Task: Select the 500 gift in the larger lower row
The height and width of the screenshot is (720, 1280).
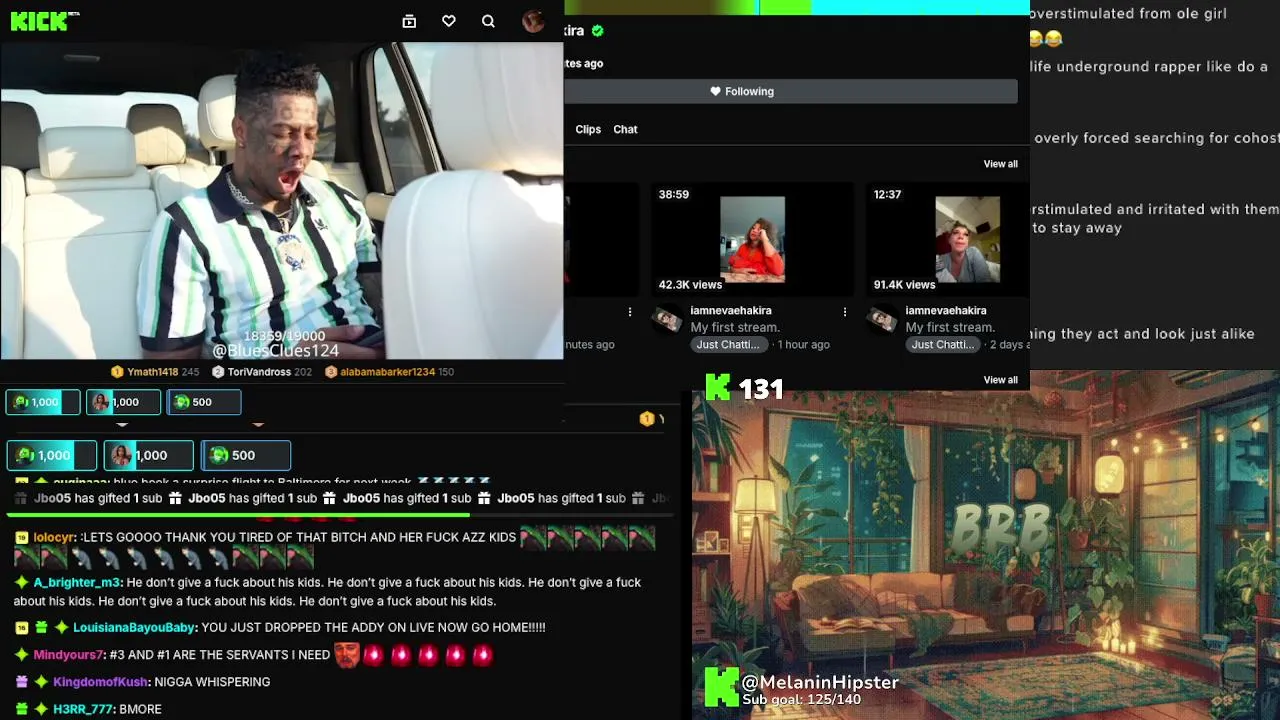Action: [246, 456]
